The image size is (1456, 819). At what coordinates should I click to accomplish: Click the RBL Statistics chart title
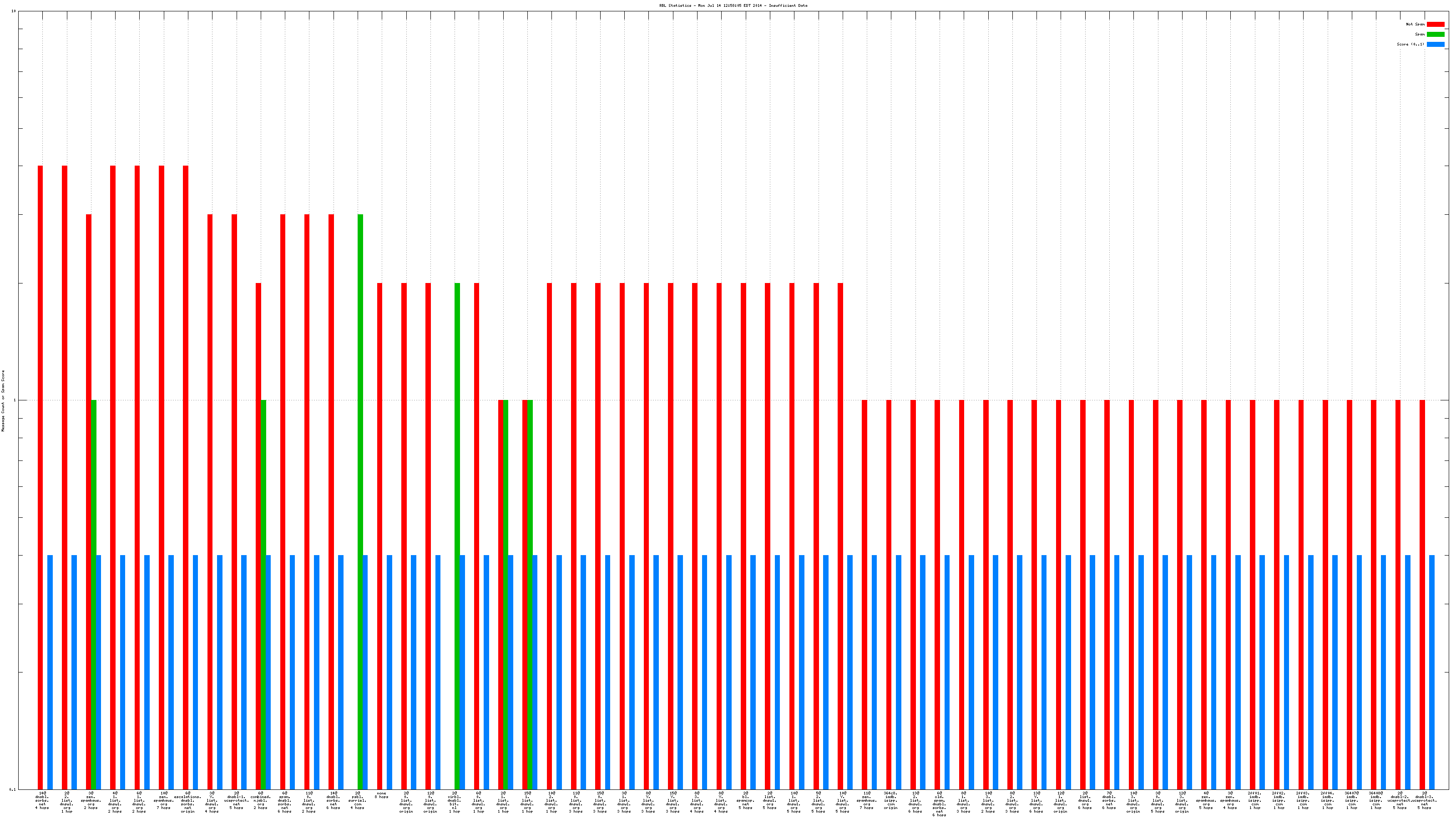[733, 5]
